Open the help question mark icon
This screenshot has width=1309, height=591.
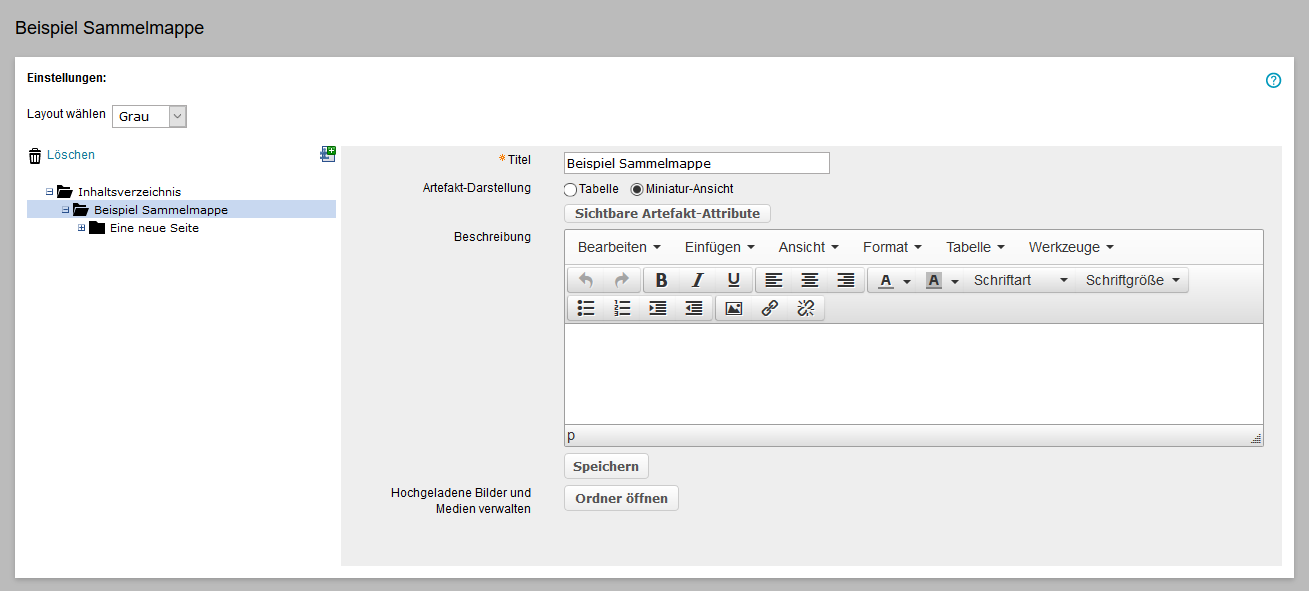point(1273,81)
